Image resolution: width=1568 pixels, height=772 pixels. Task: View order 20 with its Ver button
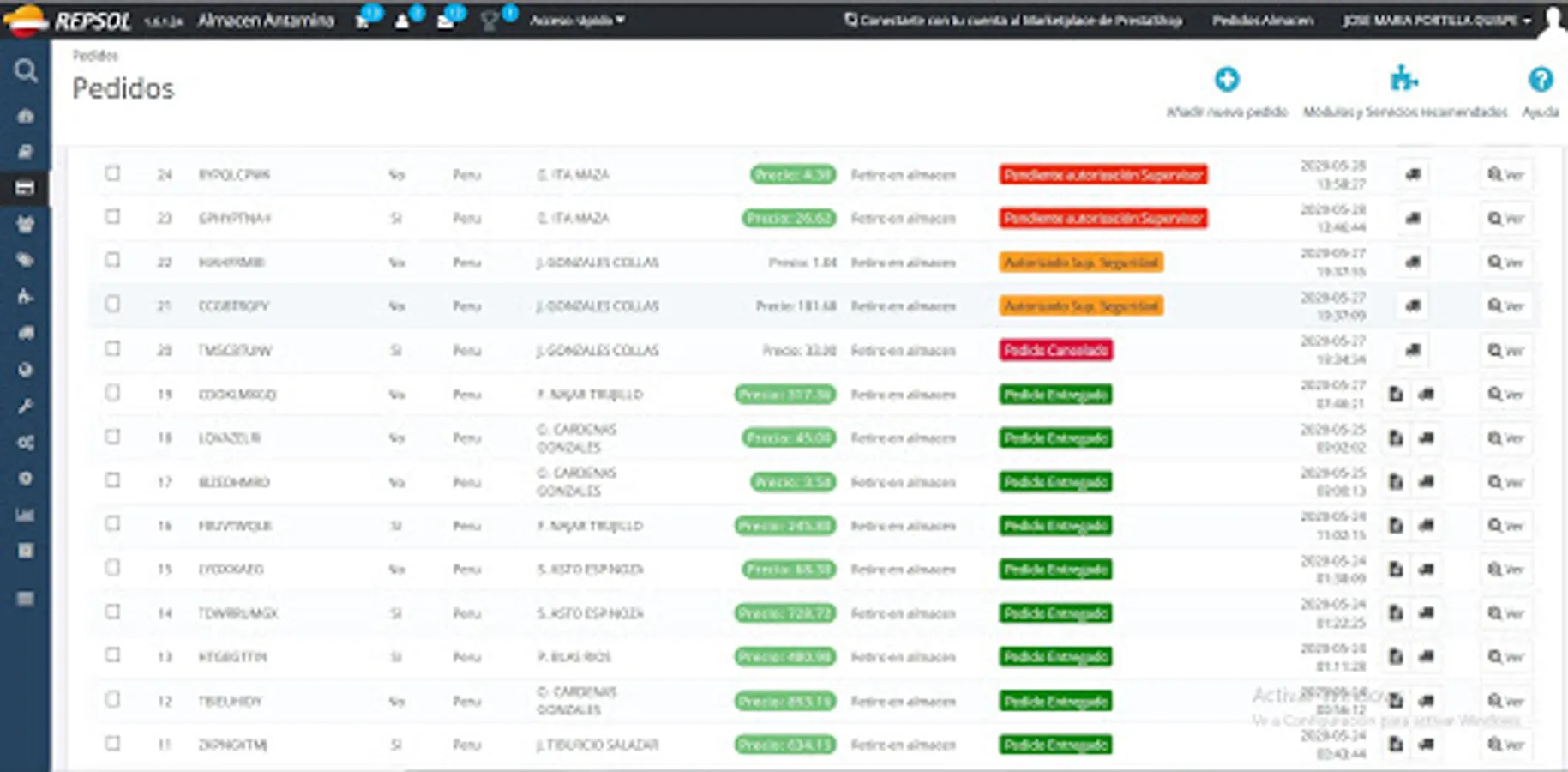[x=1506, y=351]
